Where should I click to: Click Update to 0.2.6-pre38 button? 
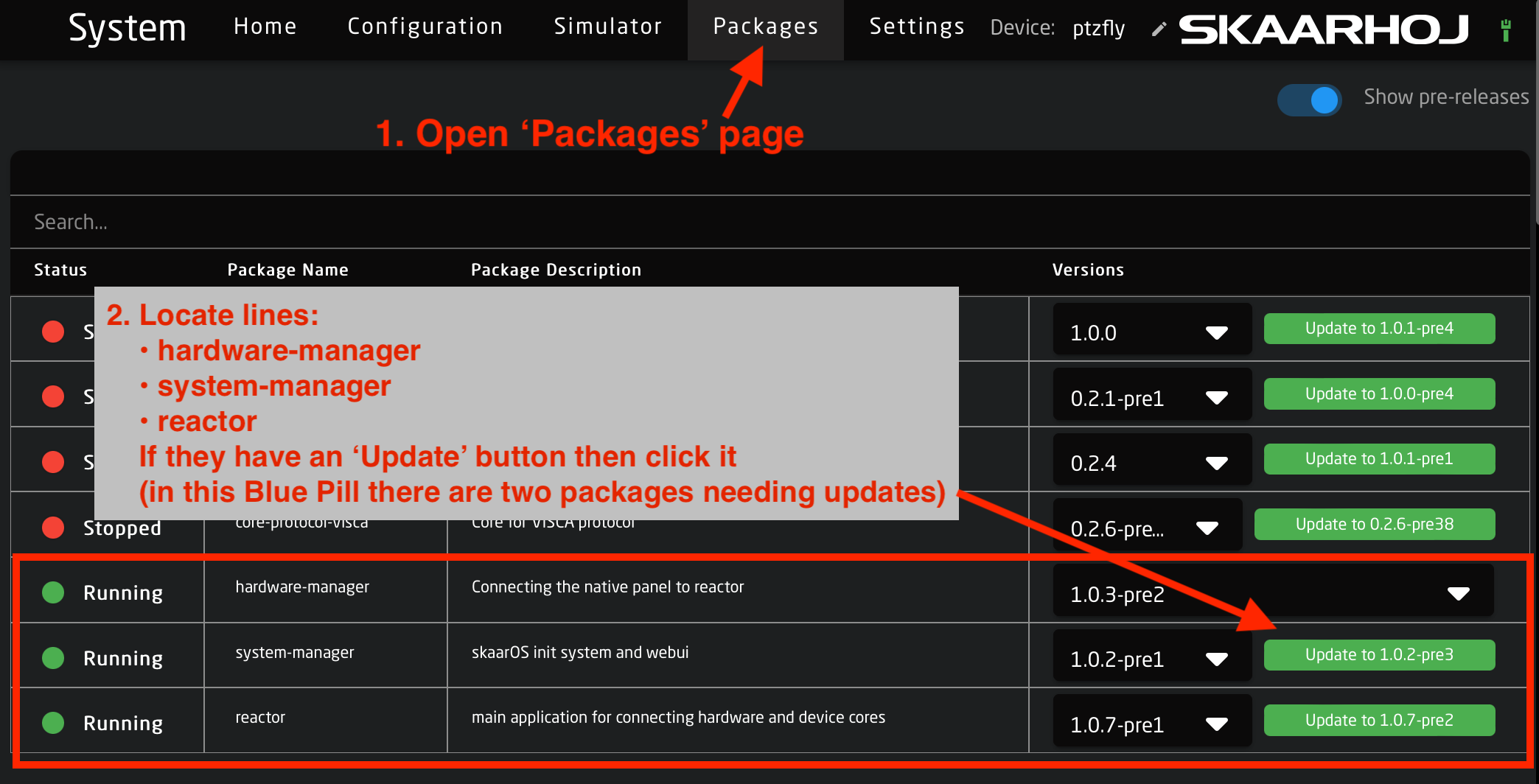pyautogui.click(x=1375, y=525)
